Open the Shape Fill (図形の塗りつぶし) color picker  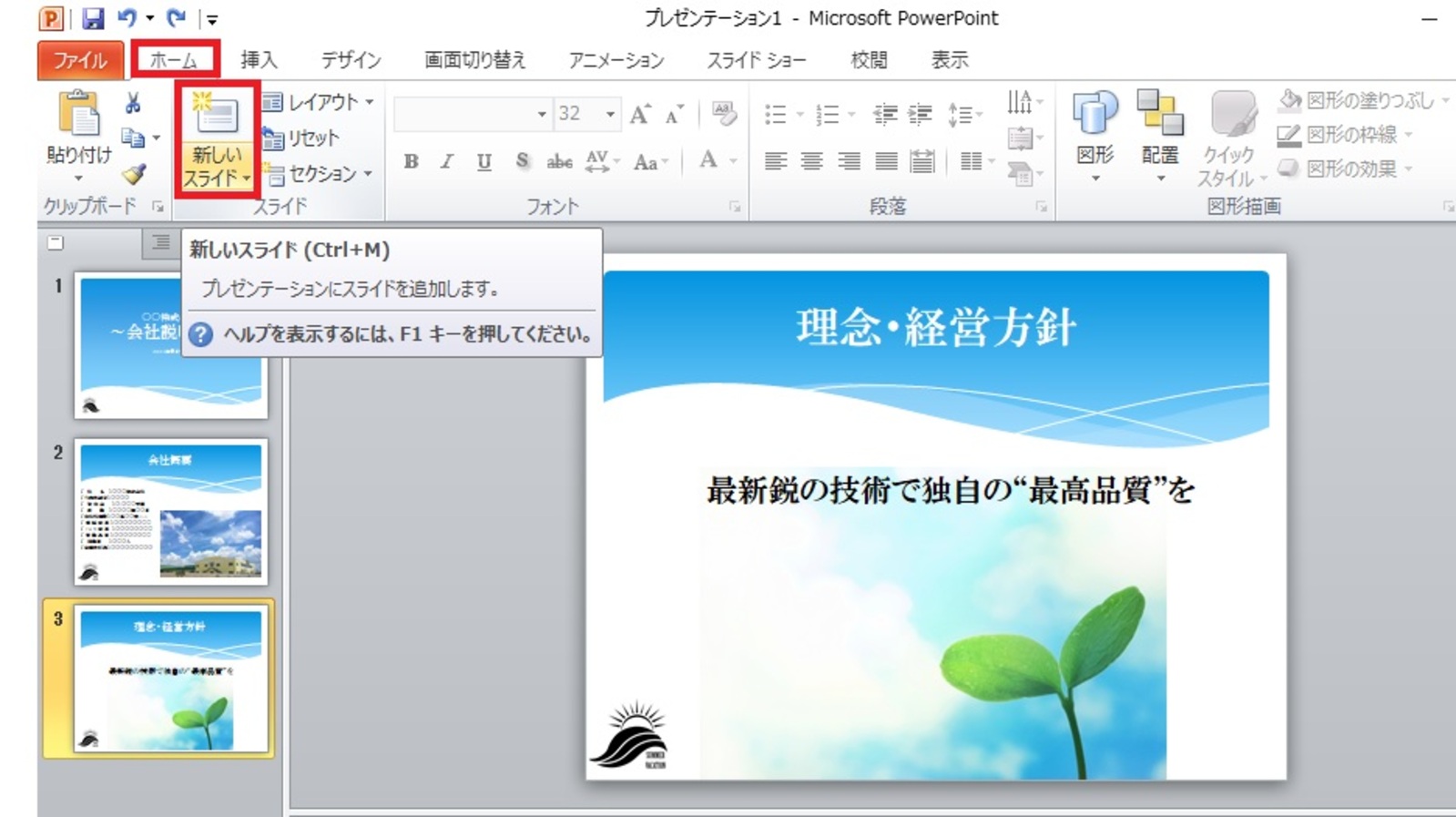(1362, 100)
